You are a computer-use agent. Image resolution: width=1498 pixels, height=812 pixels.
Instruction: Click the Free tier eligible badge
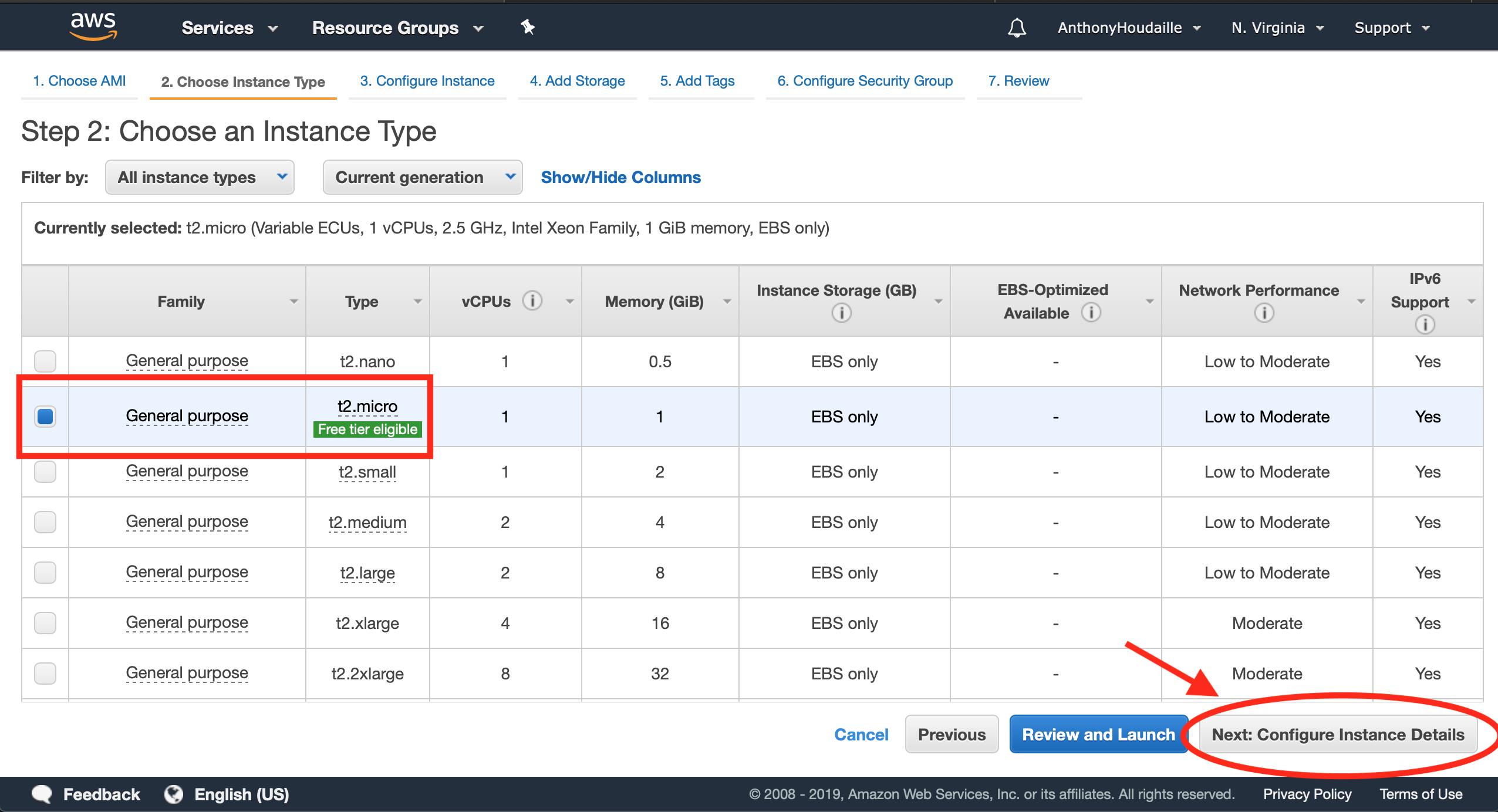point(367,429)
